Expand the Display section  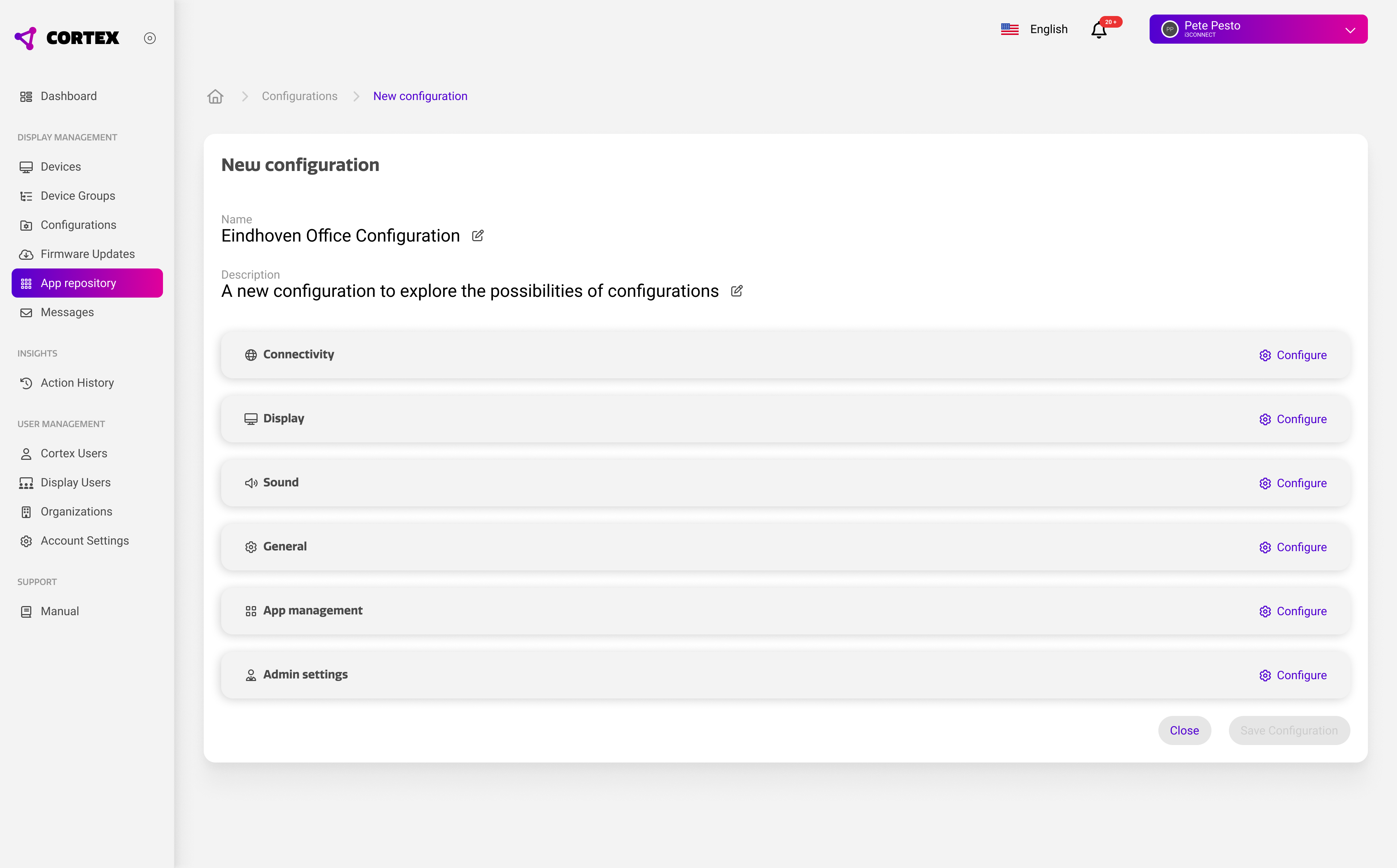(283, 418)
